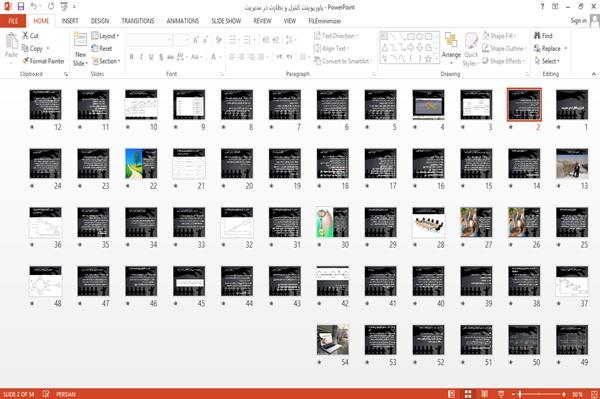The height and width of the screenshot is (399, 600).
Task: Click the Reset slide command
Action: pos(102,48)
